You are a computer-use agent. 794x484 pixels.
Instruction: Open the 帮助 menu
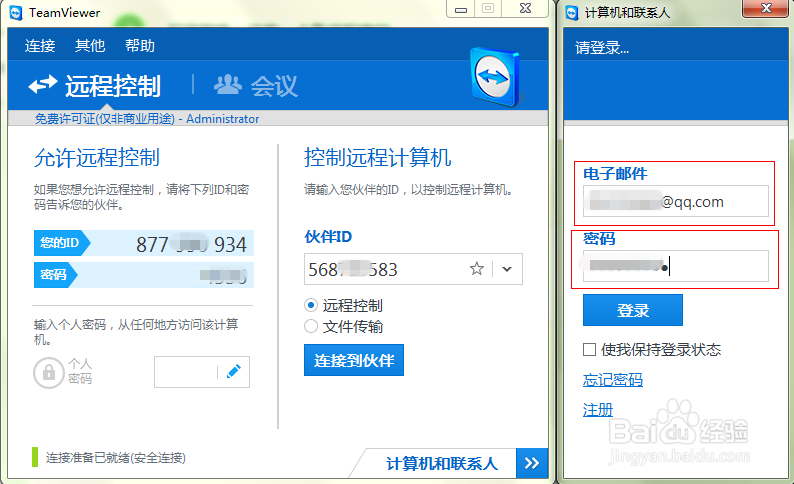[x=140, y=46]
